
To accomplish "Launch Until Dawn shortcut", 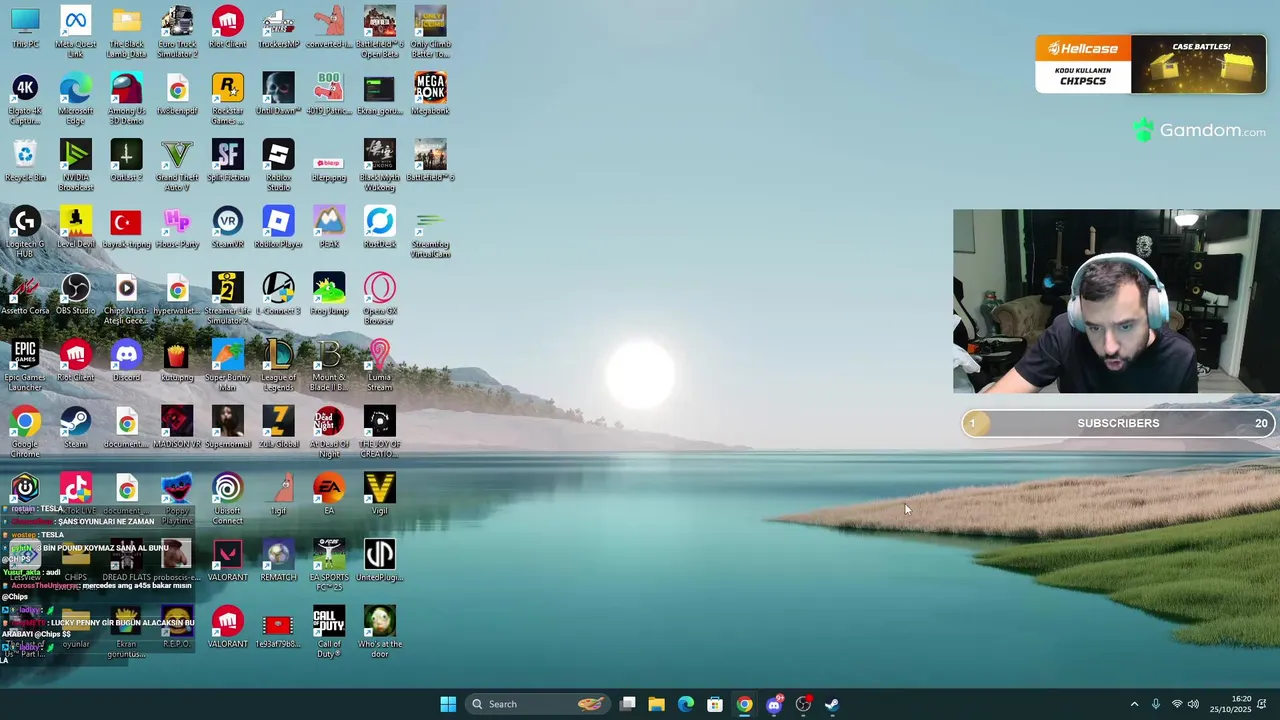I will pyautogui.click(x=278, y=95).
